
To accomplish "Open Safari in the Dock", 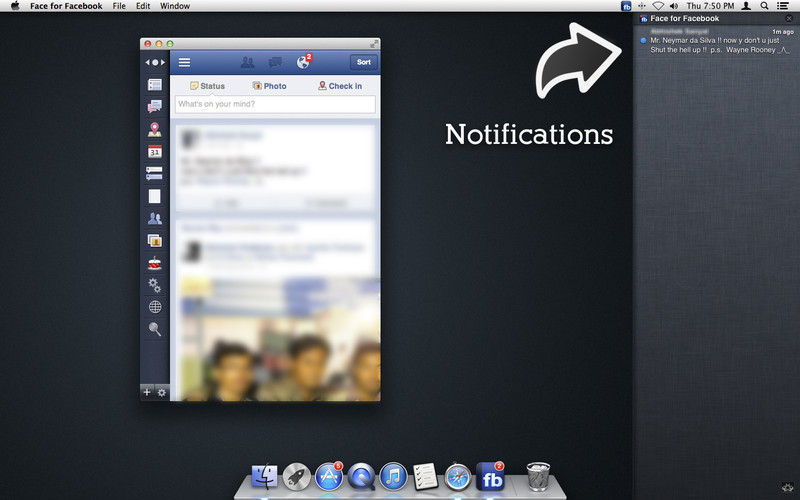I will [458, 477].
